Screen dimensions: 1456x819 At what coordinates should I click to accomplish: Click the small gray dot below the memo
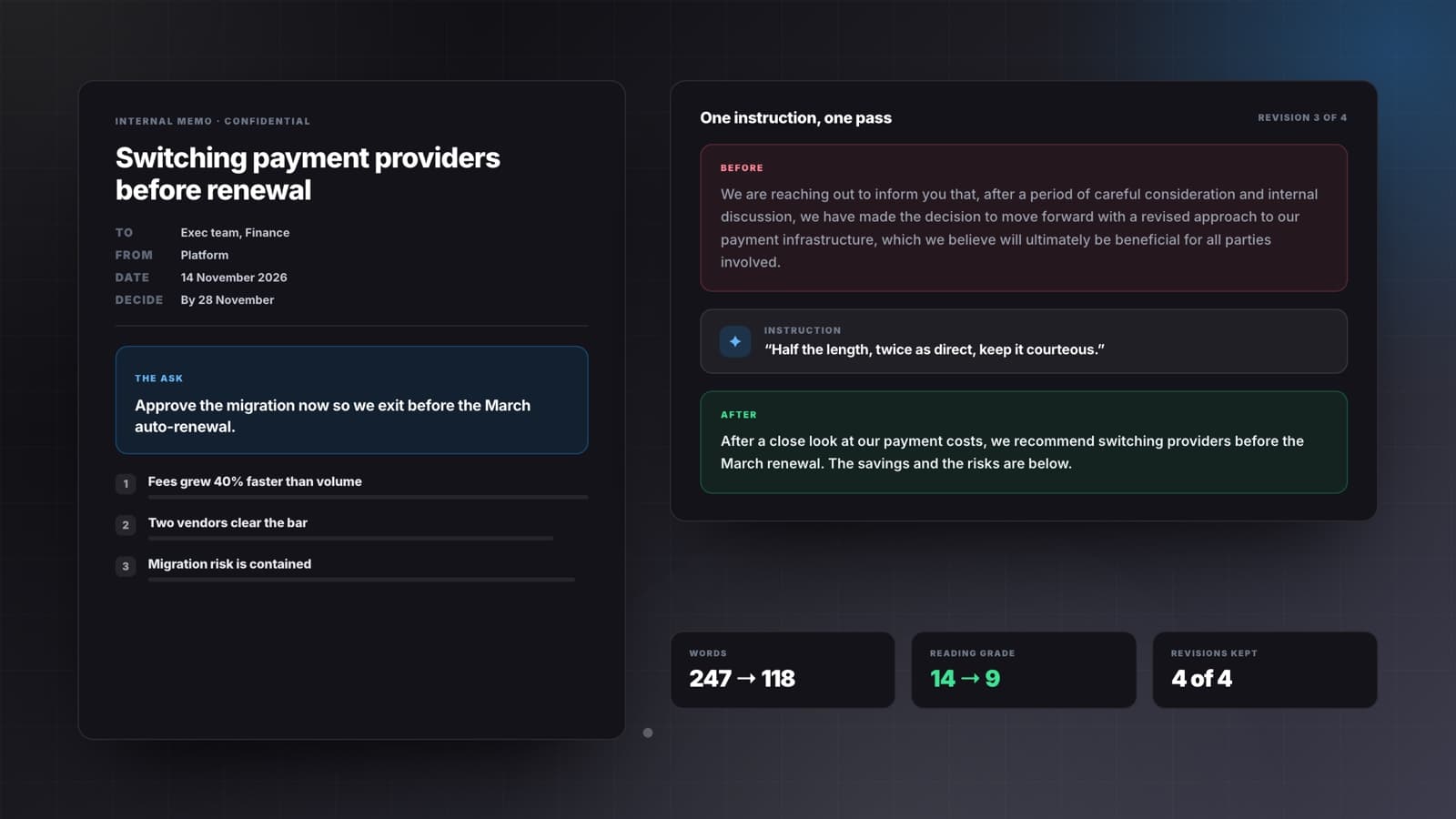pyautogui.click(x=648, y=733)
